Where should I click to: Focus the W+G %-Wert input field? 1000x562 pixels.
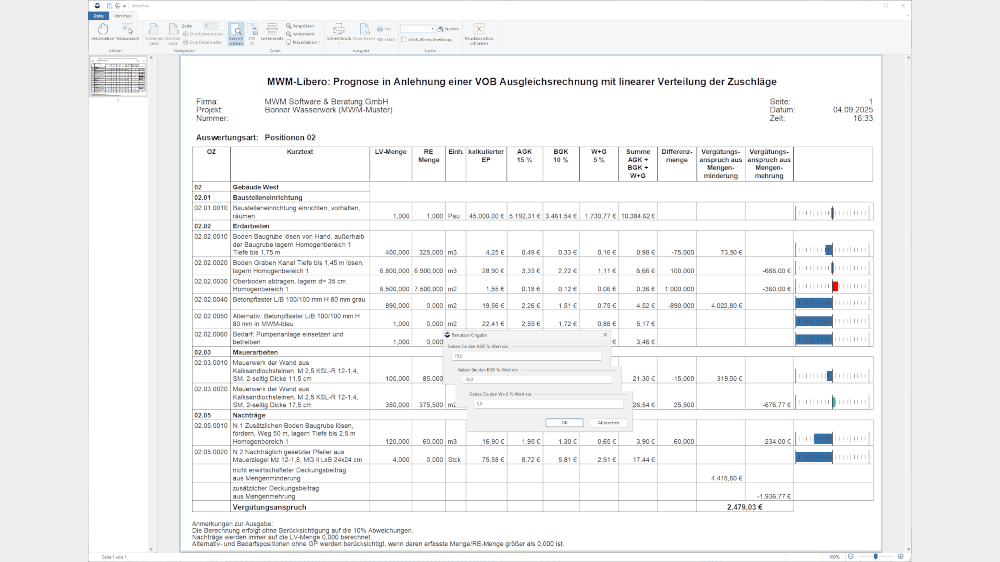tap(548, 404)
